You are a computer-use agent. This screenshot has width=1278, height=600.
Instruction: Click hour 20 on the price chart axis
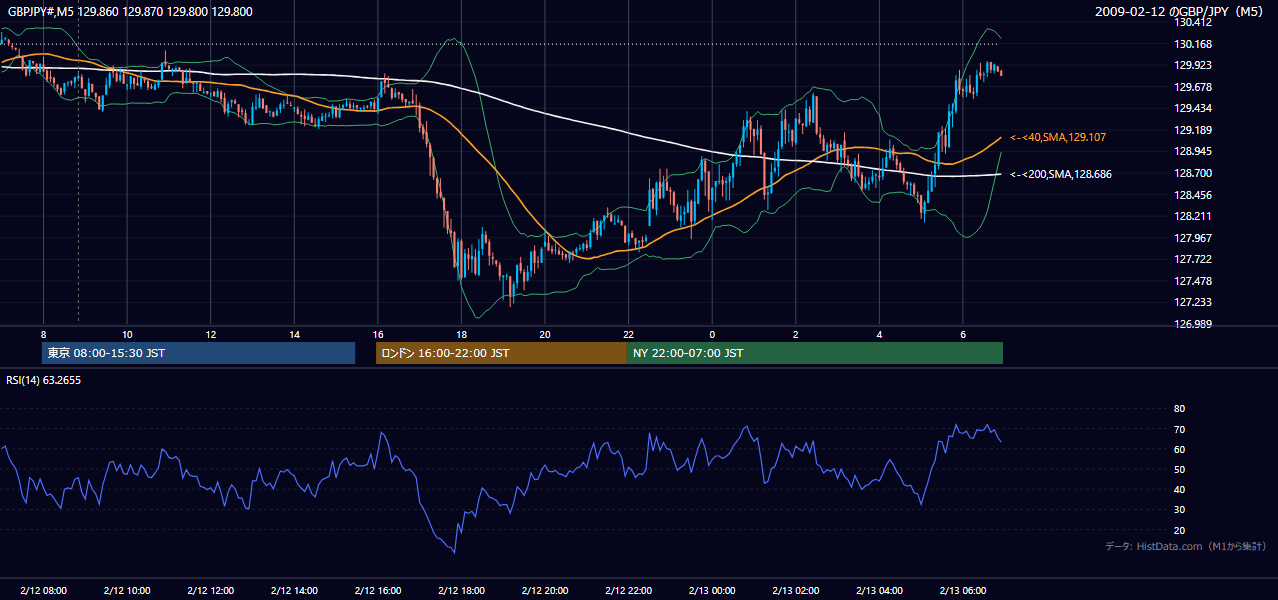point(544,334)
